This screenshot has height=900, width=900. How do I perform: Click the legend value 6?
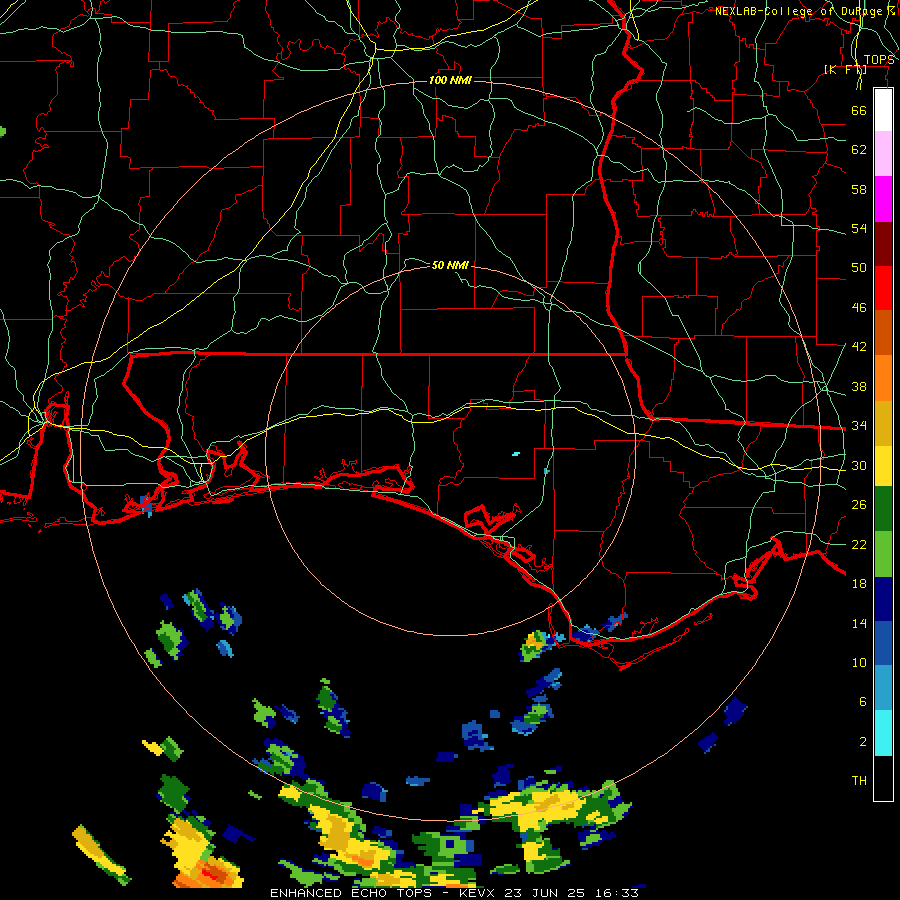(x=863, y=702)
